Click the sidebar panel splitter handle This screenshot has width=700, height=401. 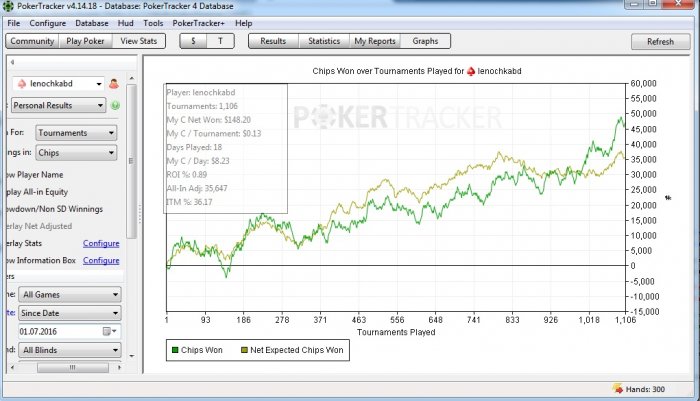[140, 214]
